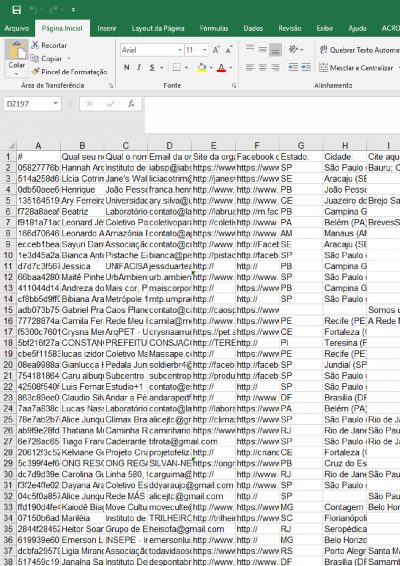Toggle Negrito bold formatting
The image size is (400, 566).
(126, 68)
